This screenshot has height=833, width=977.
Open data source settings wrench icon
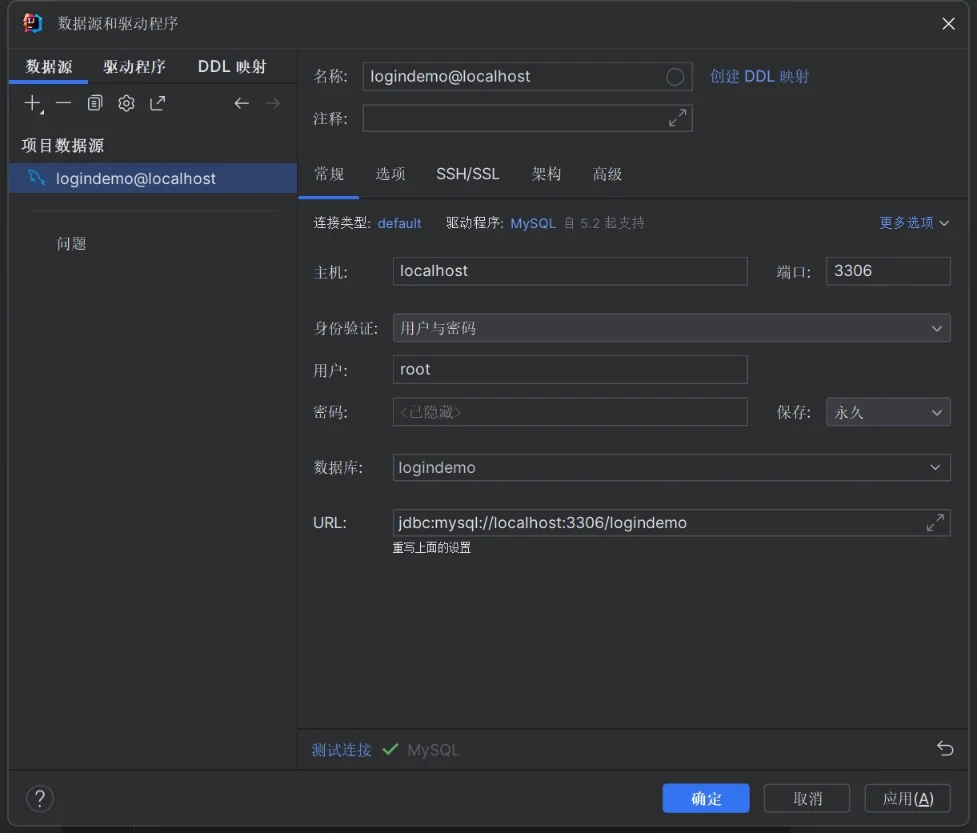[126, 103]
